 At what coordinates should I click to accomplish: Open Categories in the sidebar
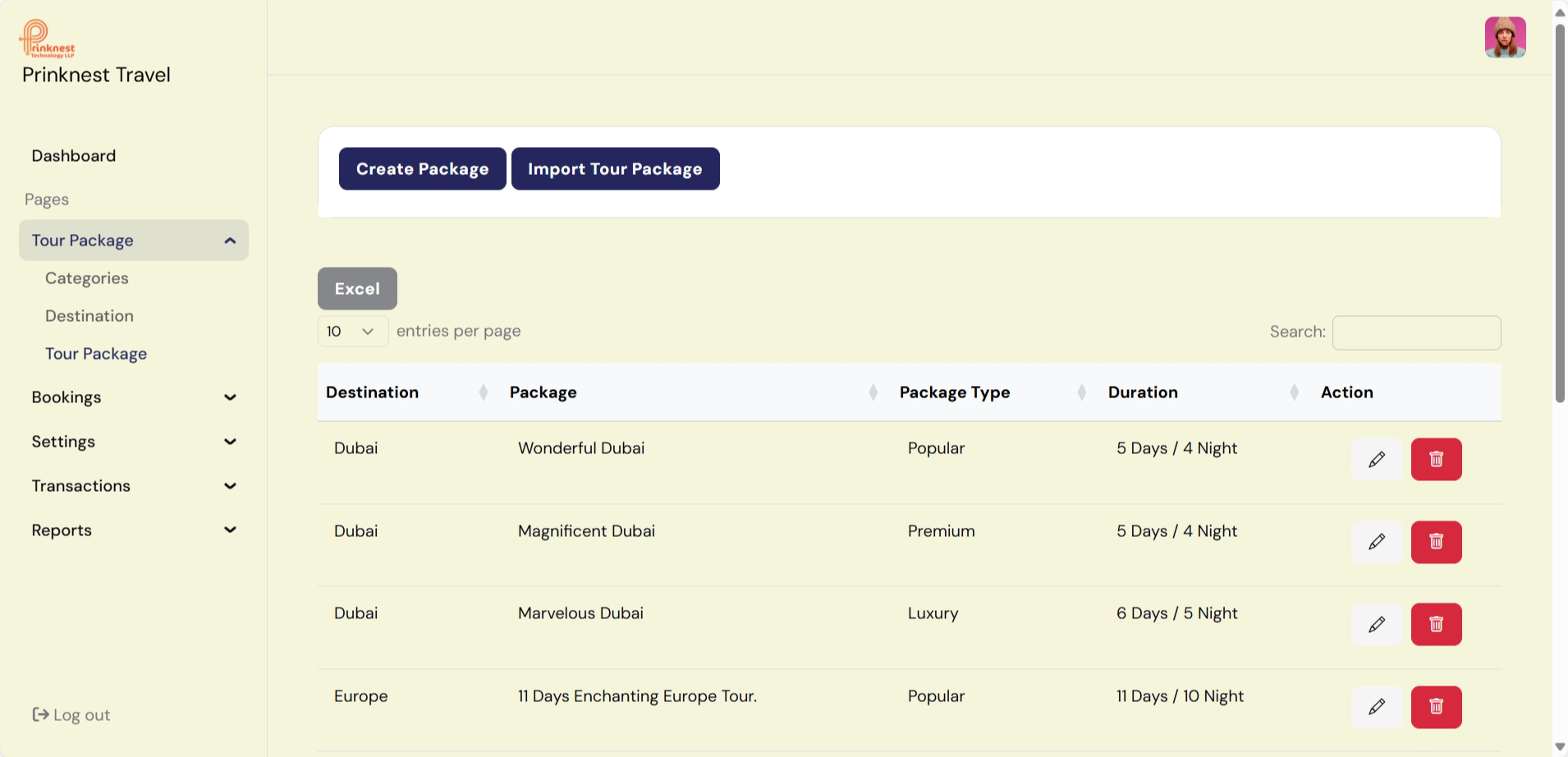tap(87, 278)
